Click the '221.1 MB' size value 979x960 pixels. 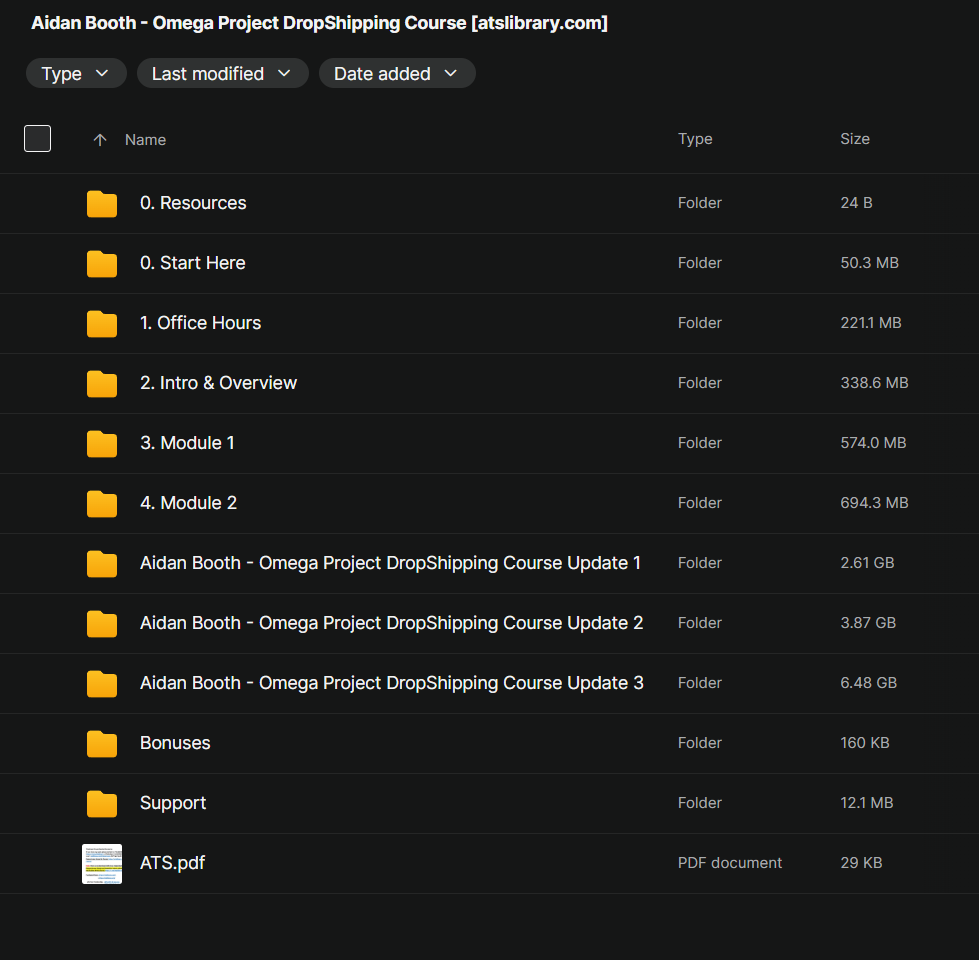tap(871, 323)
